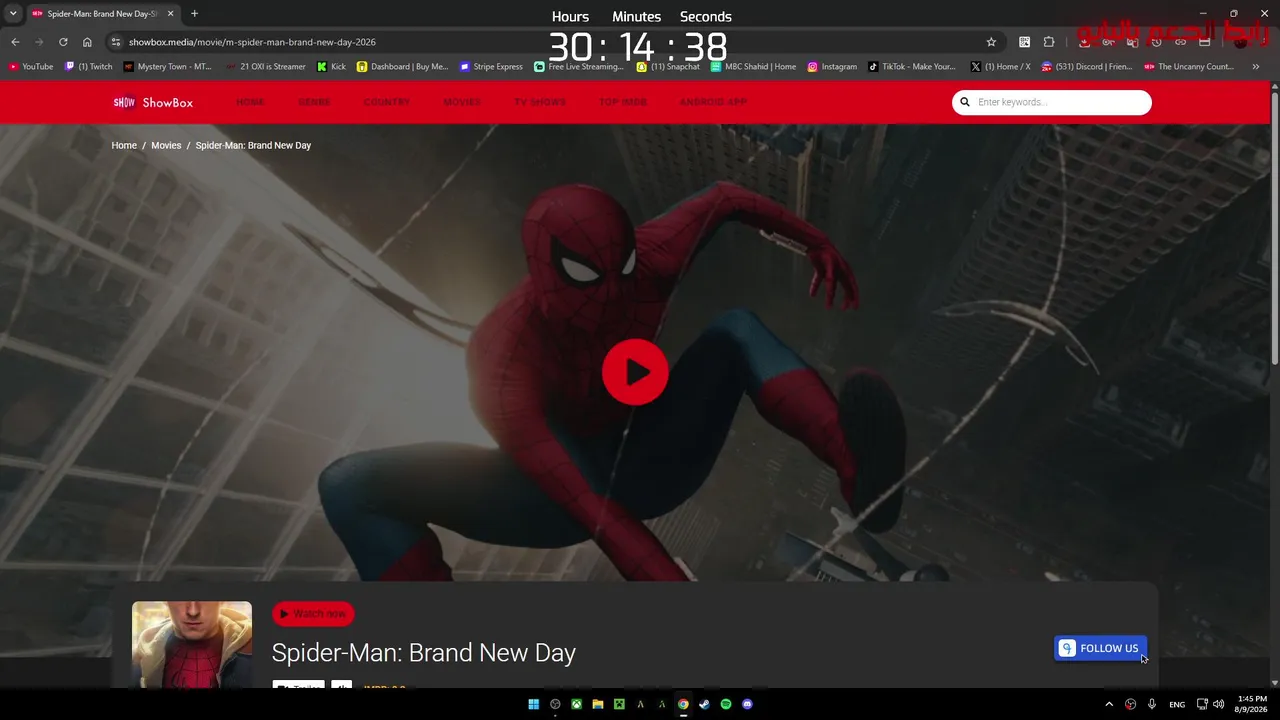Open the clock and date showing 1:45 PM
This screenshot has width=1280, height=720.
[x=1252, y=704]
